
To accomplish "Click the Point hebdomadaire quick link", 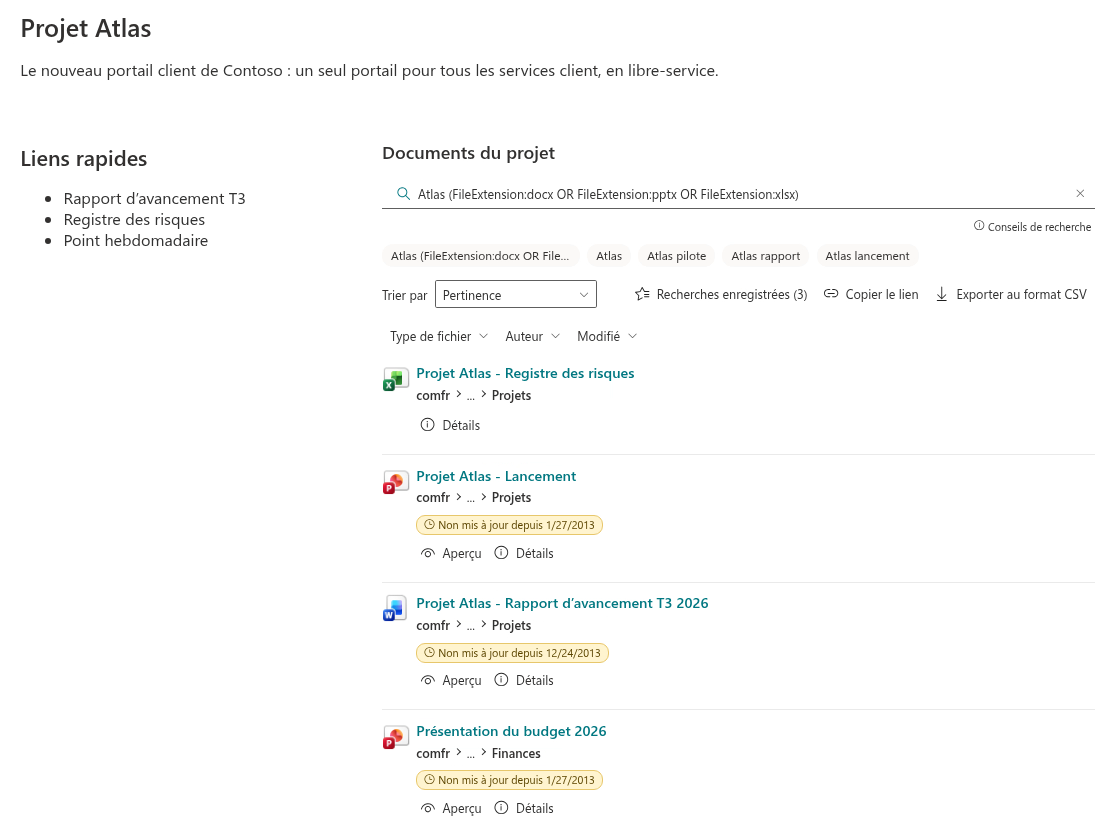I will [x=136, y=241].
